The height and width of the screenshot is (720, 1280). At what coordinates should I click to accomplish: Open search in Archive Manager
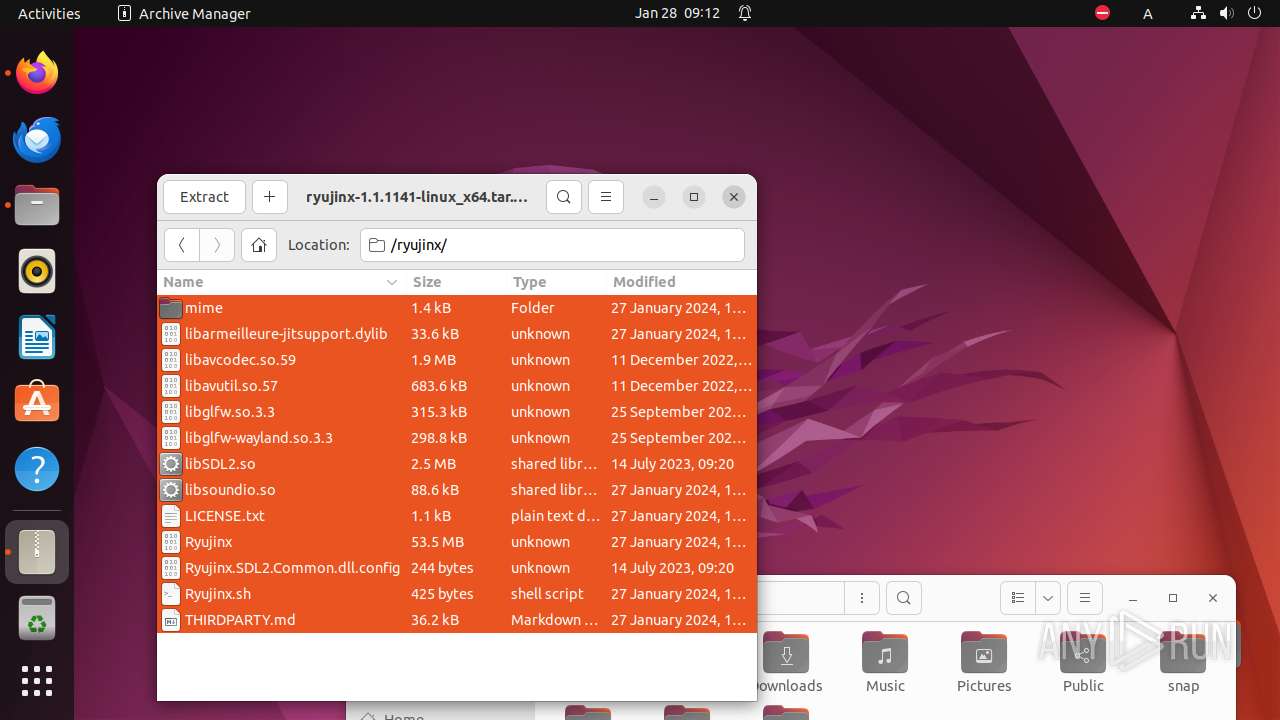coord(564,197)
